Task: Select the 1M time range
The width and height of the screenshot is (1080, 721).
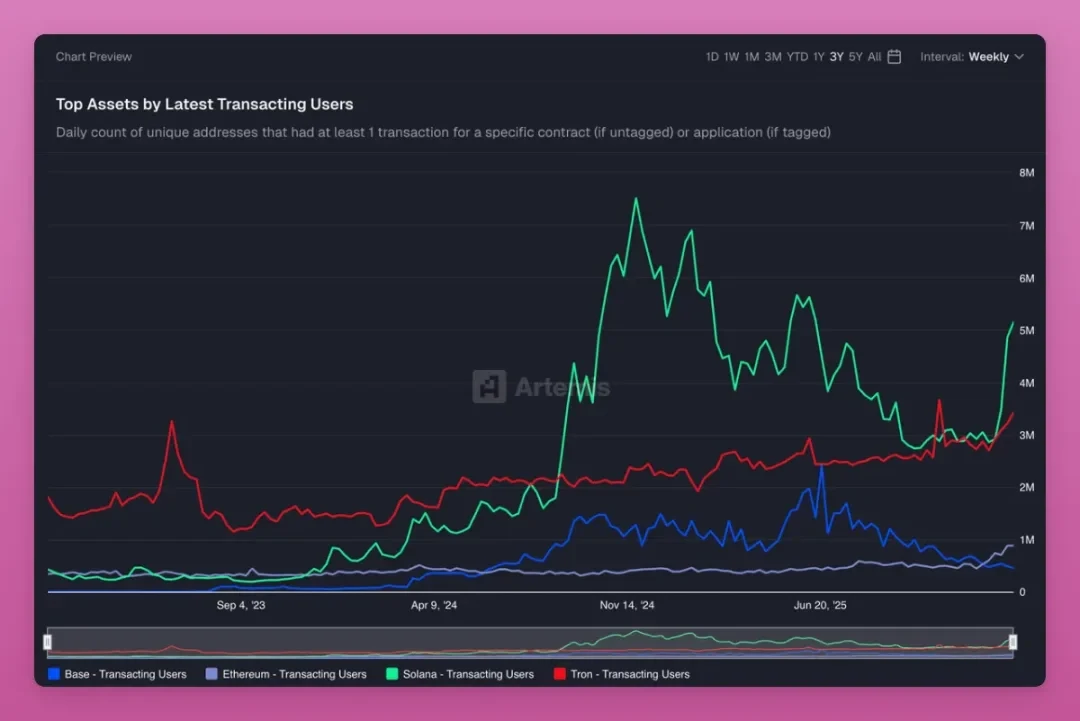Action: (x=750, y=57)
